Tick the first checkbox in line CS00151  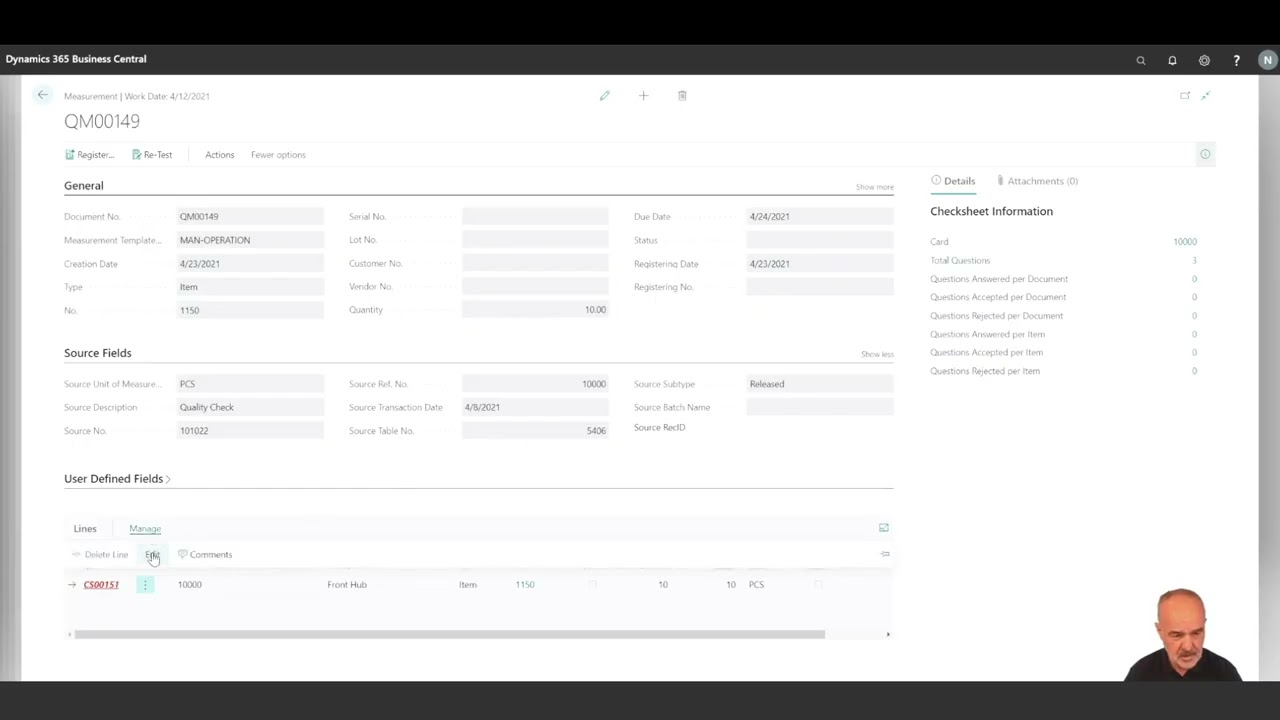[592, 585]
